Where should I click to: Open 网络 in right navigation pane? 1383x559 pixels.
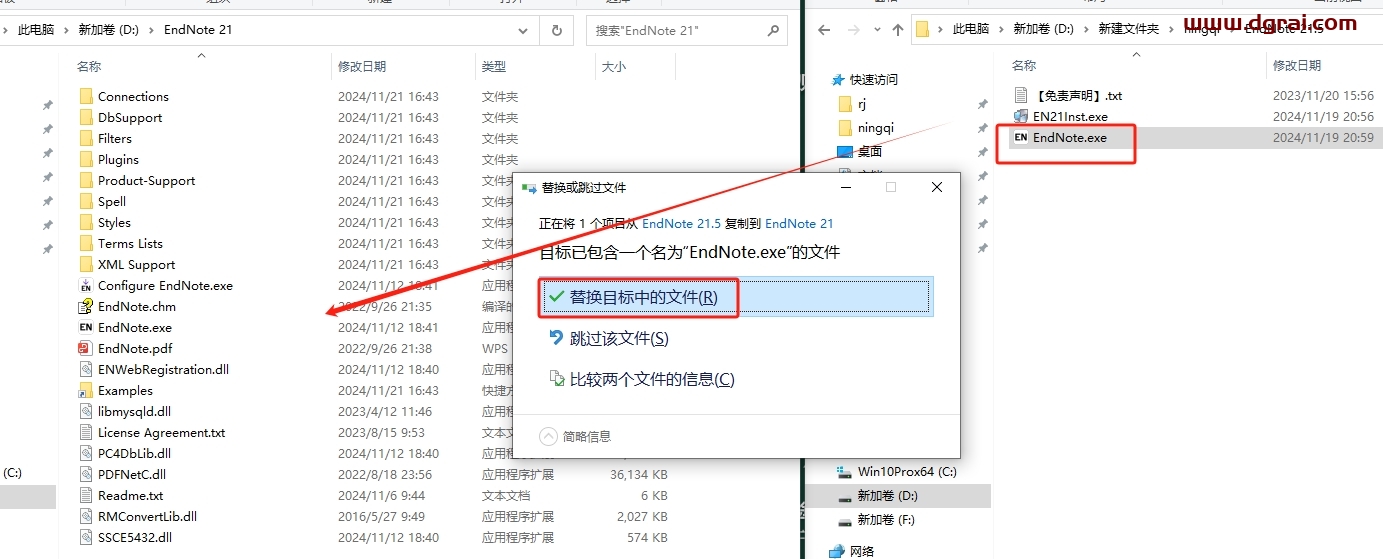pyautogui.click(x=861, y=551)
